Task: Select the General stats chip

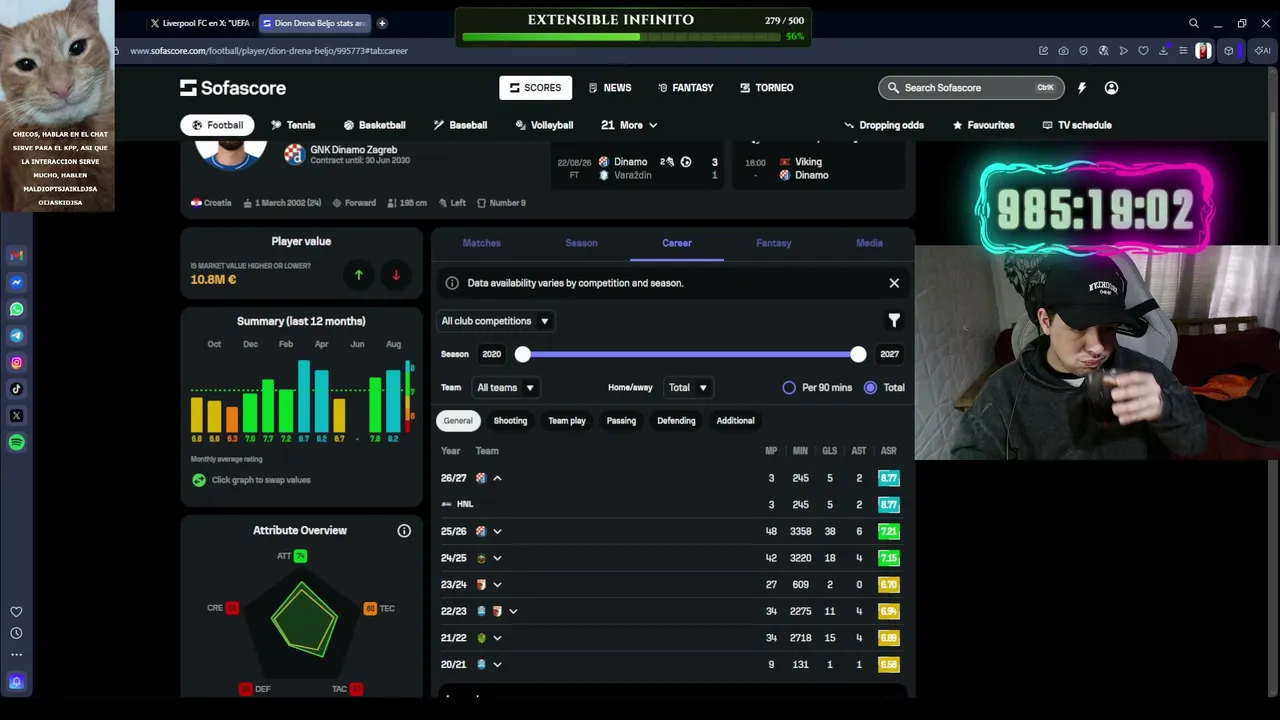Action: [x=458, y=421]
